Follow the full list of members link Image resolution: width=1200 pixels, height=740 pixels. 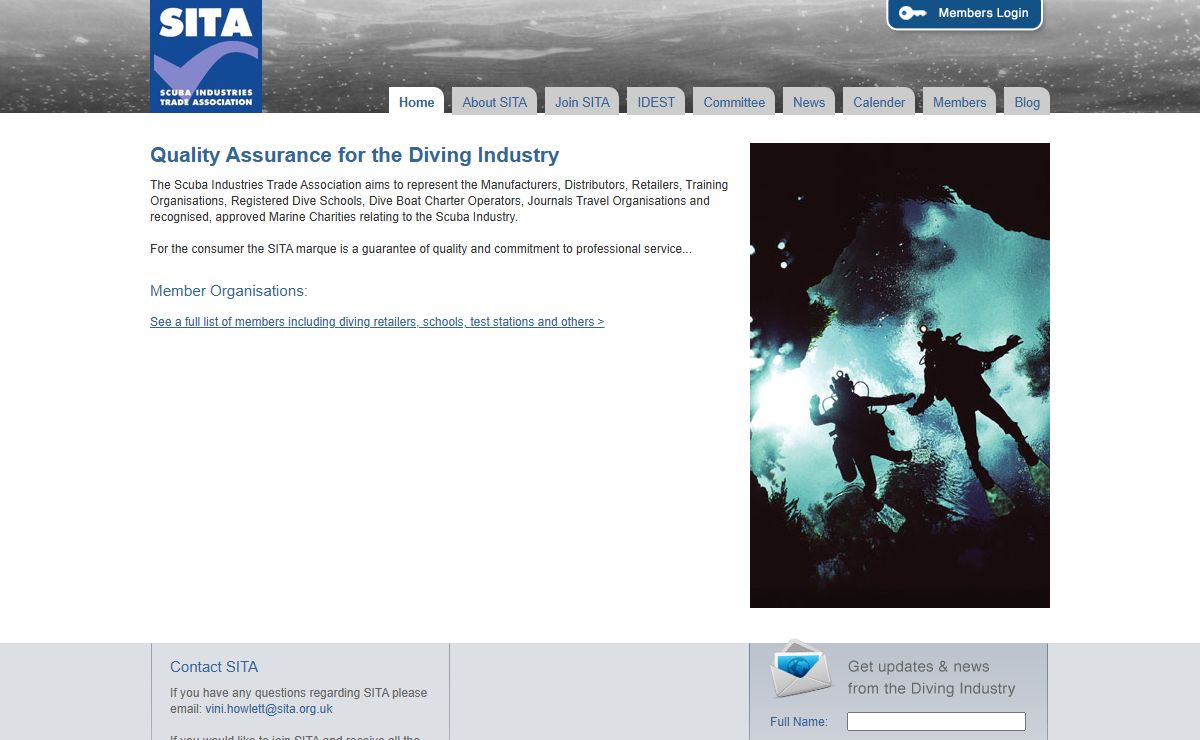click(x=377, y=322)
